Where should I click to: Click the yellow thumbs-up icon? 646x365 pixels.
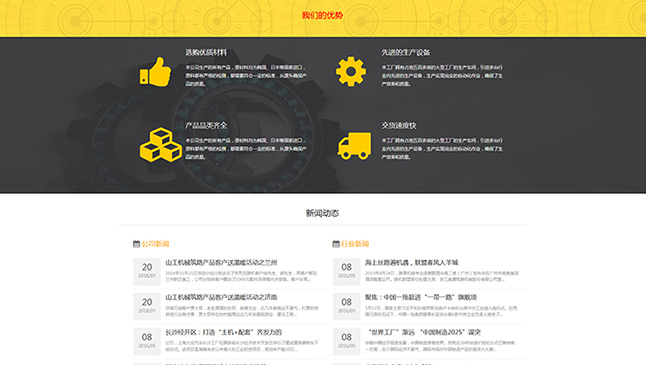tap(155, 72)
